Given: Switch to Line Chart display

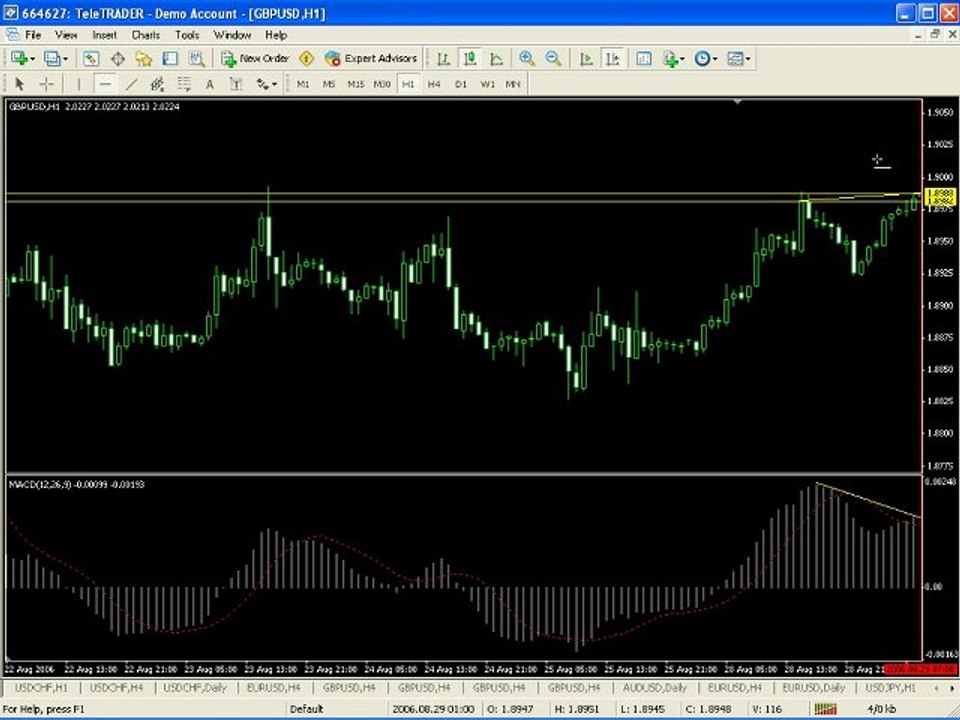Looking at the screenshot, I should (497, 59).
